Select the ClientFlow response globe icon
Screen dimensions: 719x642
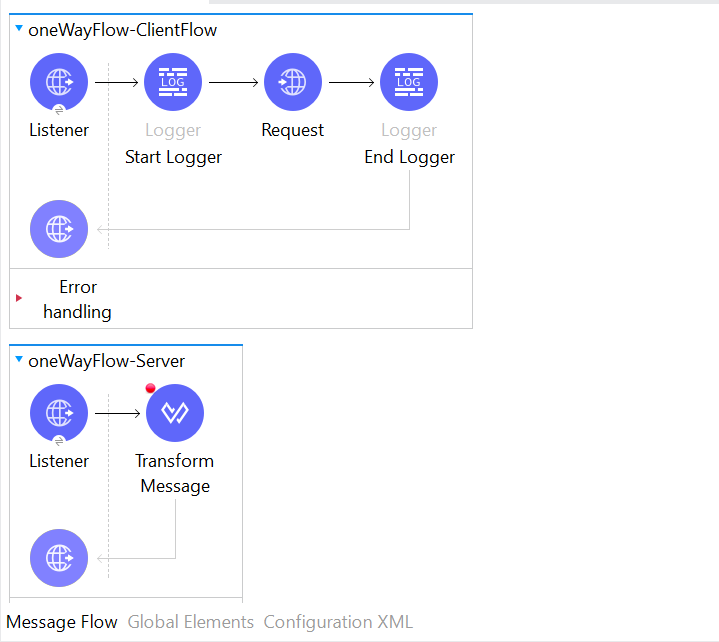(x=59, y=229)
